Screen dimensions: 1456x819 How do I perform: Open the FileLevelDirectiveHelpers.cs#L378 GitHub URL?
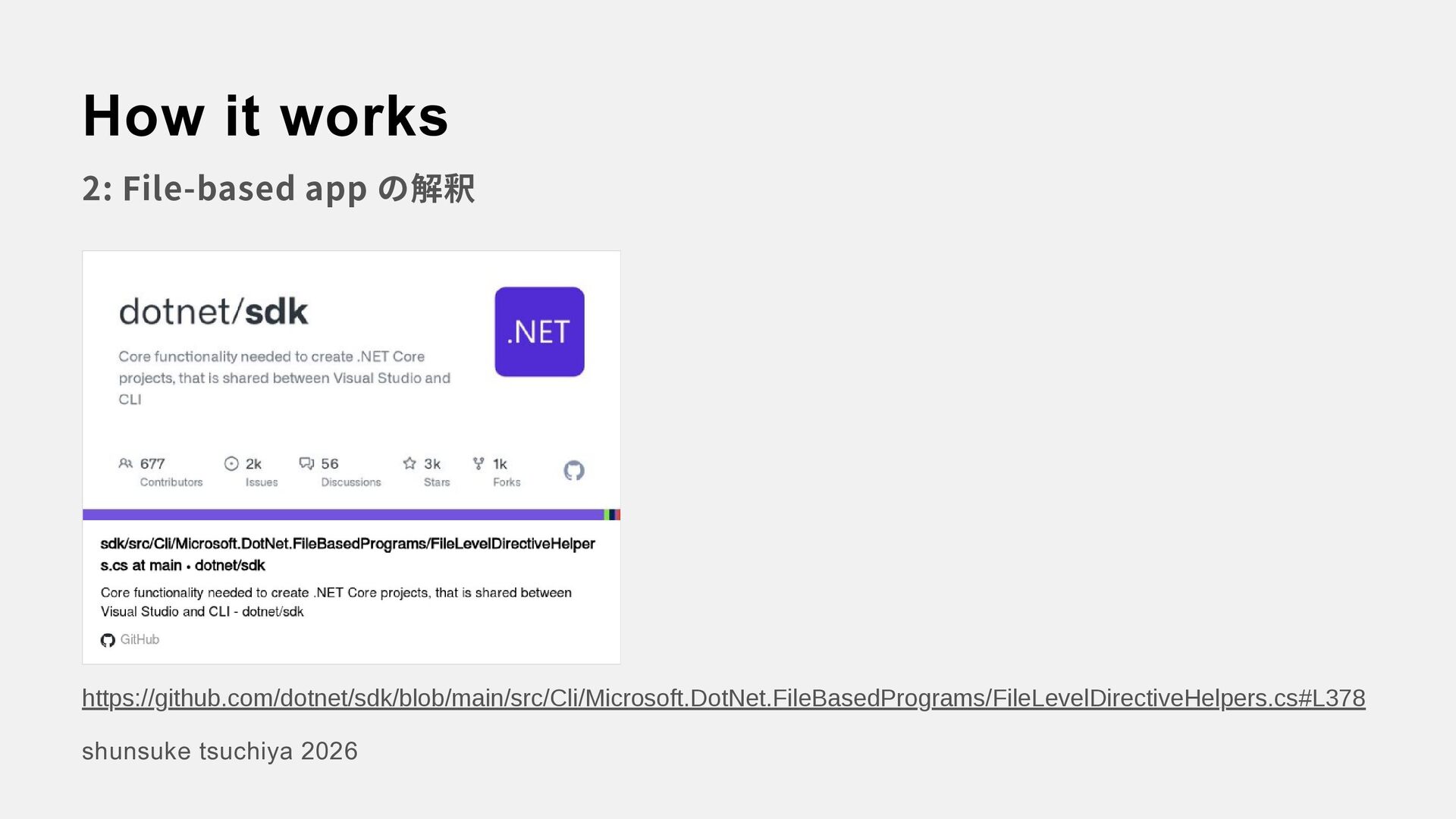(x=723, y=698)
